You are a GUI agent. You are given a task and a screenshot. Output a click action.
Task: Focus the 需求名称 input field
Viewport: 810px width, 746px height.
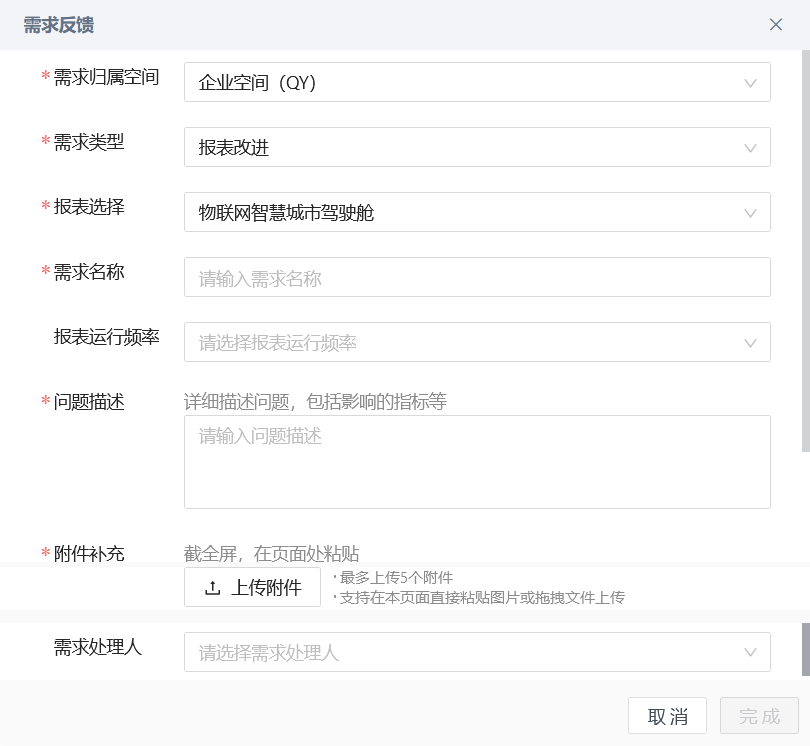(x=477, y=278)
